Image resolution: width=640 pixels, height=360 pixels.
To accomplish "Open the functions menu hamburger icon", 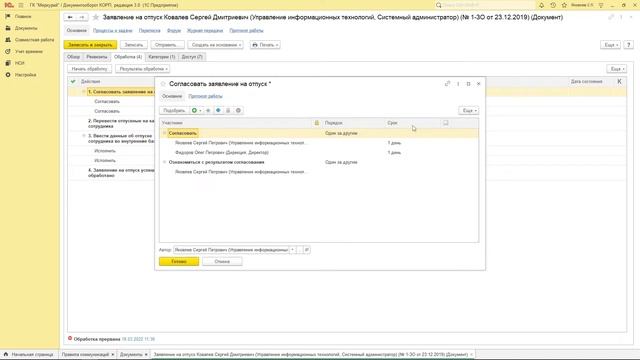I will pyautogui.click(x=21, y=5).
